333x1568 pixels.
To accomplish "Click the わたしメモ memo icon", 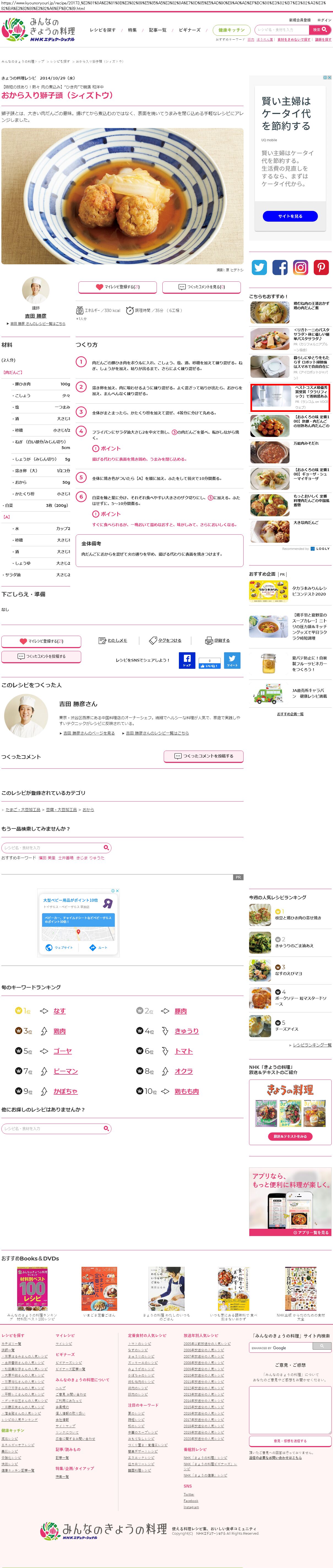I will [x=102, y=640].
